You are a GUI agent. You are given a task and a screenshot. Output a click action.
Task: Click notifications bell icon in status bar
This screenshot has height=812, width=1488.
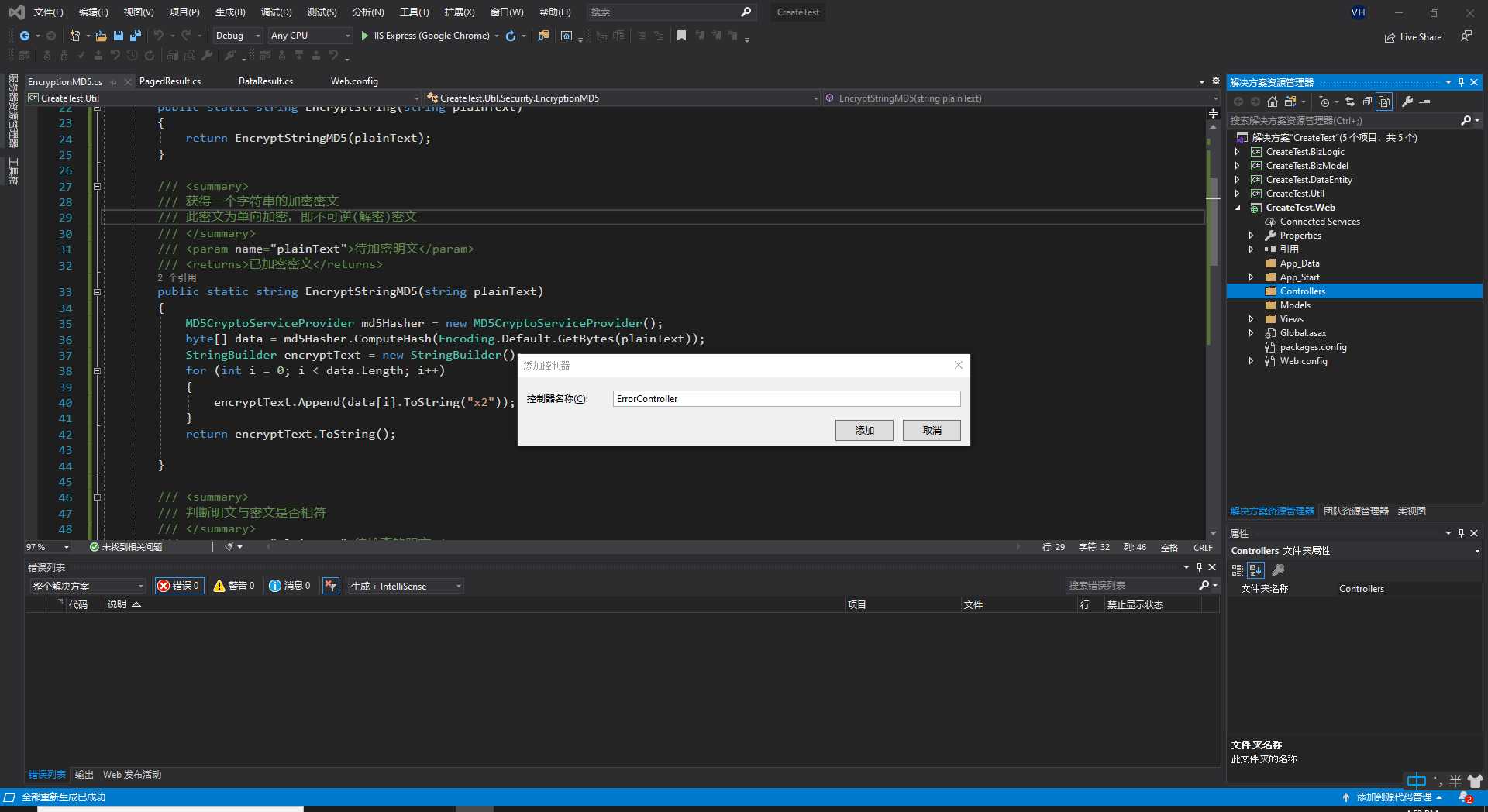pyautogui.click(x=1465, y=797)
